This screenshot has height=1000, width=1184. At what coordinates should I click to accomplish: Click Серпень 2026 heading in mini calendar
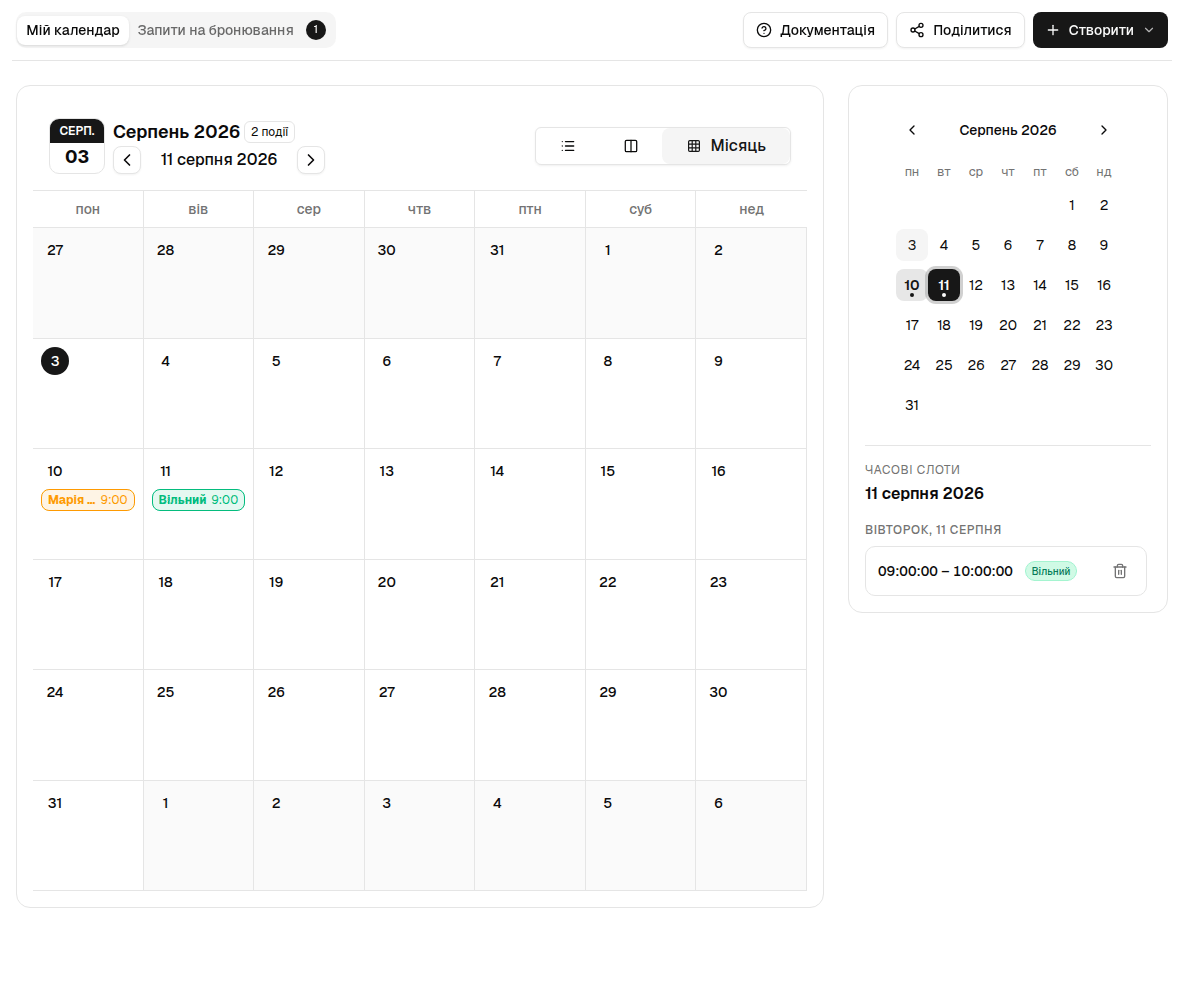pyautogui.click(x=1008, y=130)
